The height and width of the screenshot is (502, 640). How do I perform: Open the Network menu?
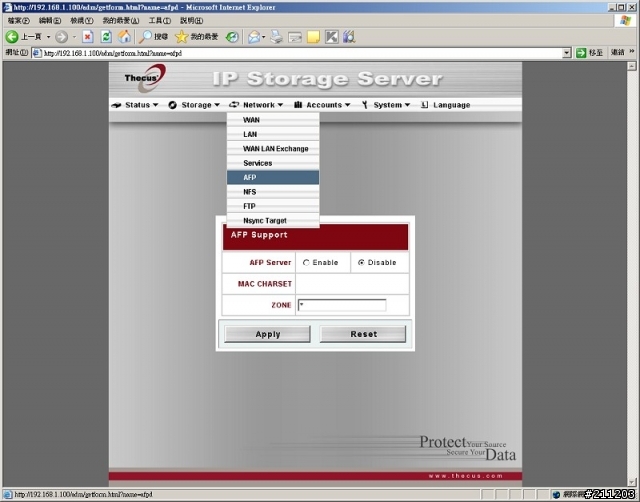(256, 105)
